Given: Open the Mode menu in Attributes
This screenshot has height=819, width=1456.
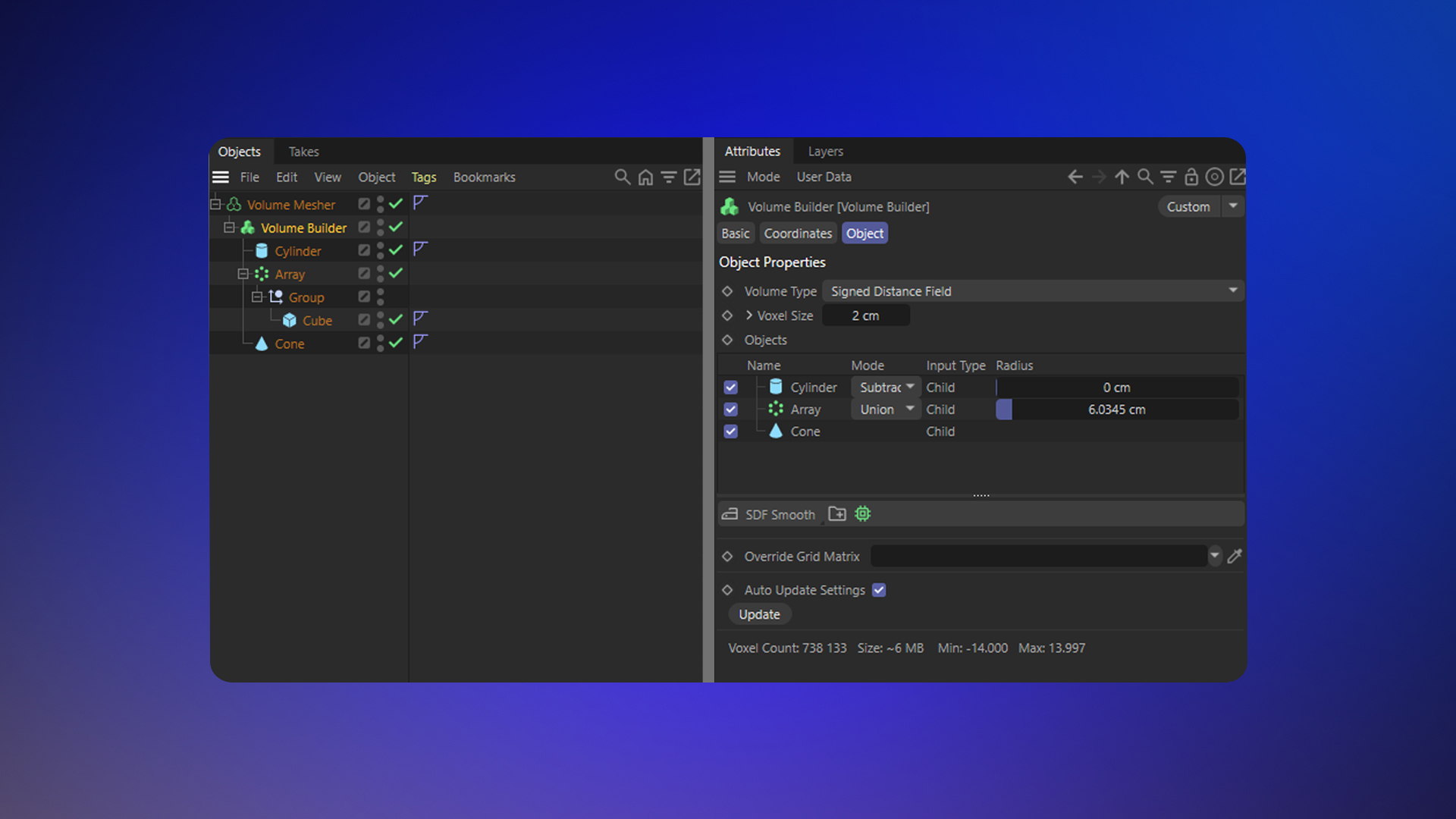Looking at the screenshot, I should [763, 177].
